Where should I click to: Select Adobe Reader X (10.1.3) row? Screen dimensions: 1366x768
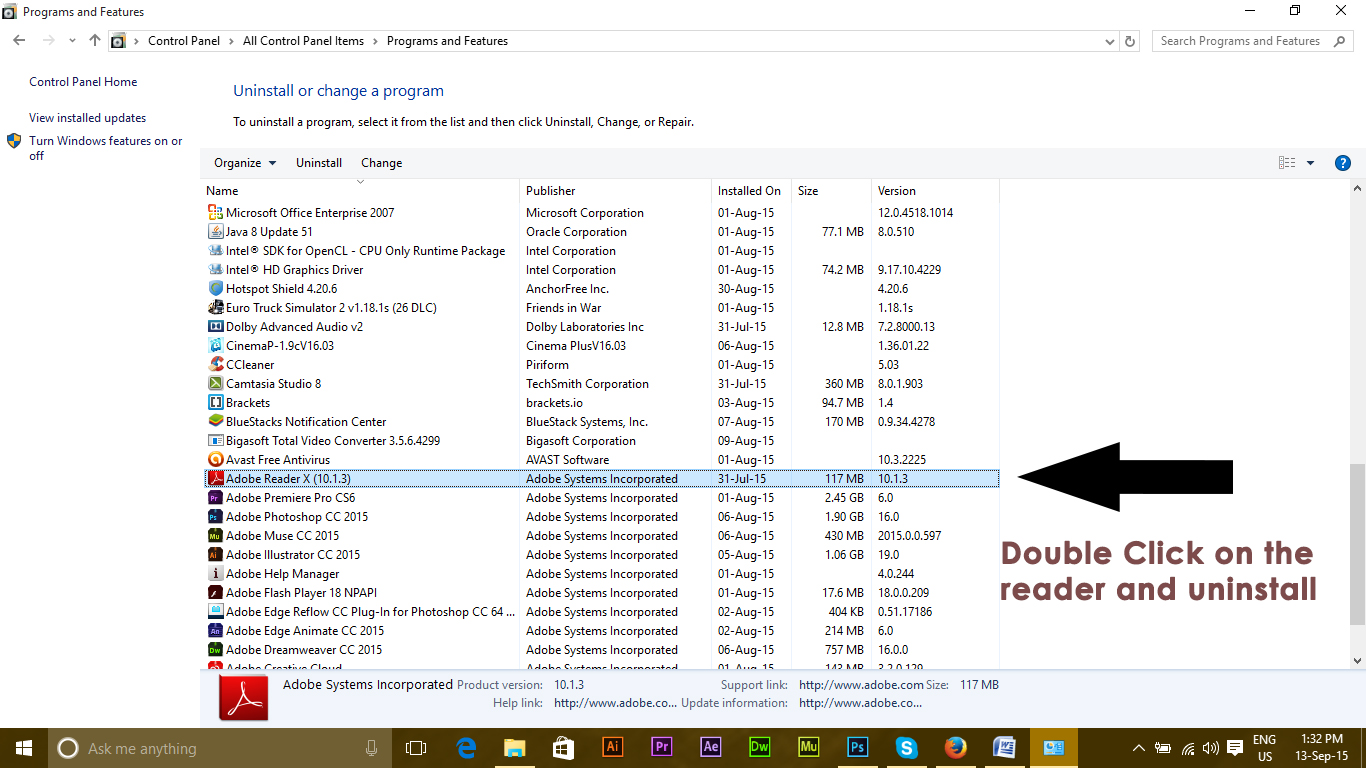[602, 479]
